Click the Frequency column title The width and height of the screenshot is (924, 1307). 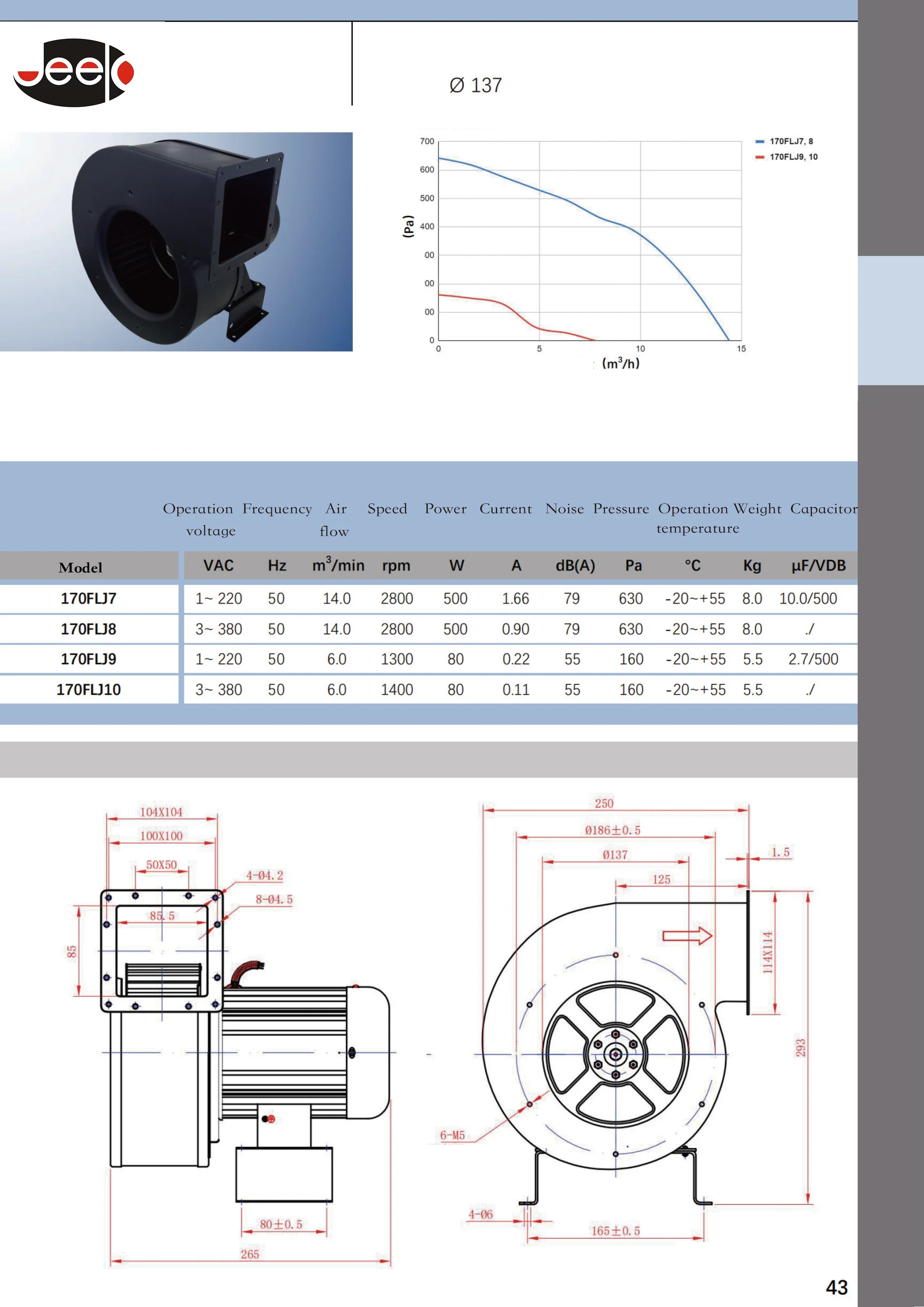pos(277,509)
